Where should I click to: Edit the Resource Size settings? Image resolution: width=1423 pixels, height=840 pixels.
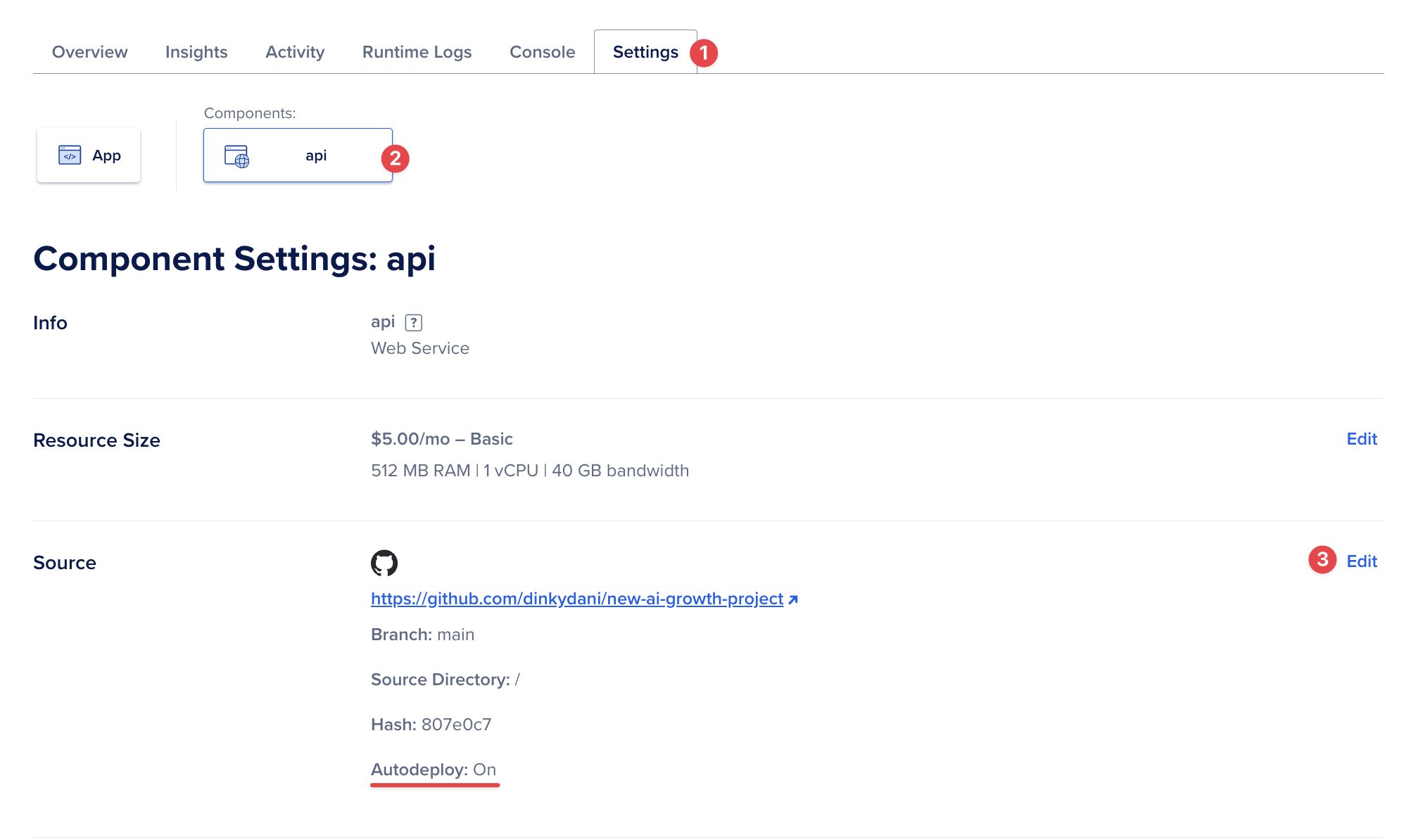tap(1361, 439)
